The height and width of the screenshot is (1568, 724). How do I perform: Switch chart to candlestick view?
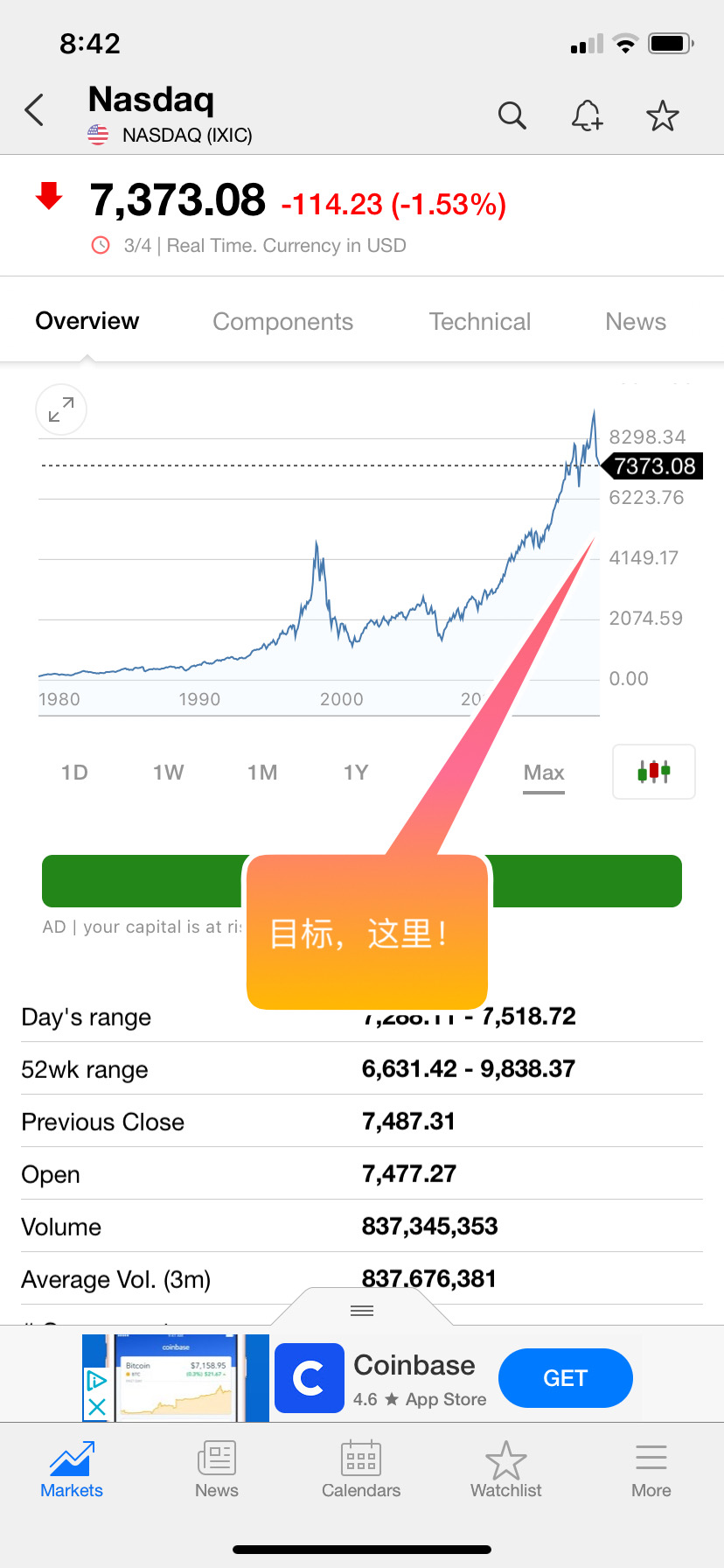coord(654,772)
